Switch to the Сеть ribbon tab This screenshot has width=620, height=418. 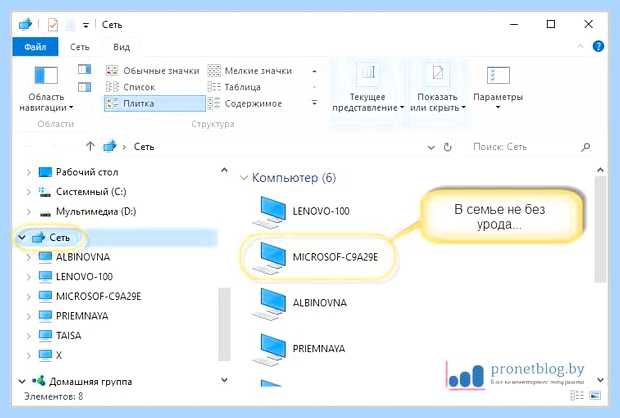point(79,47)
